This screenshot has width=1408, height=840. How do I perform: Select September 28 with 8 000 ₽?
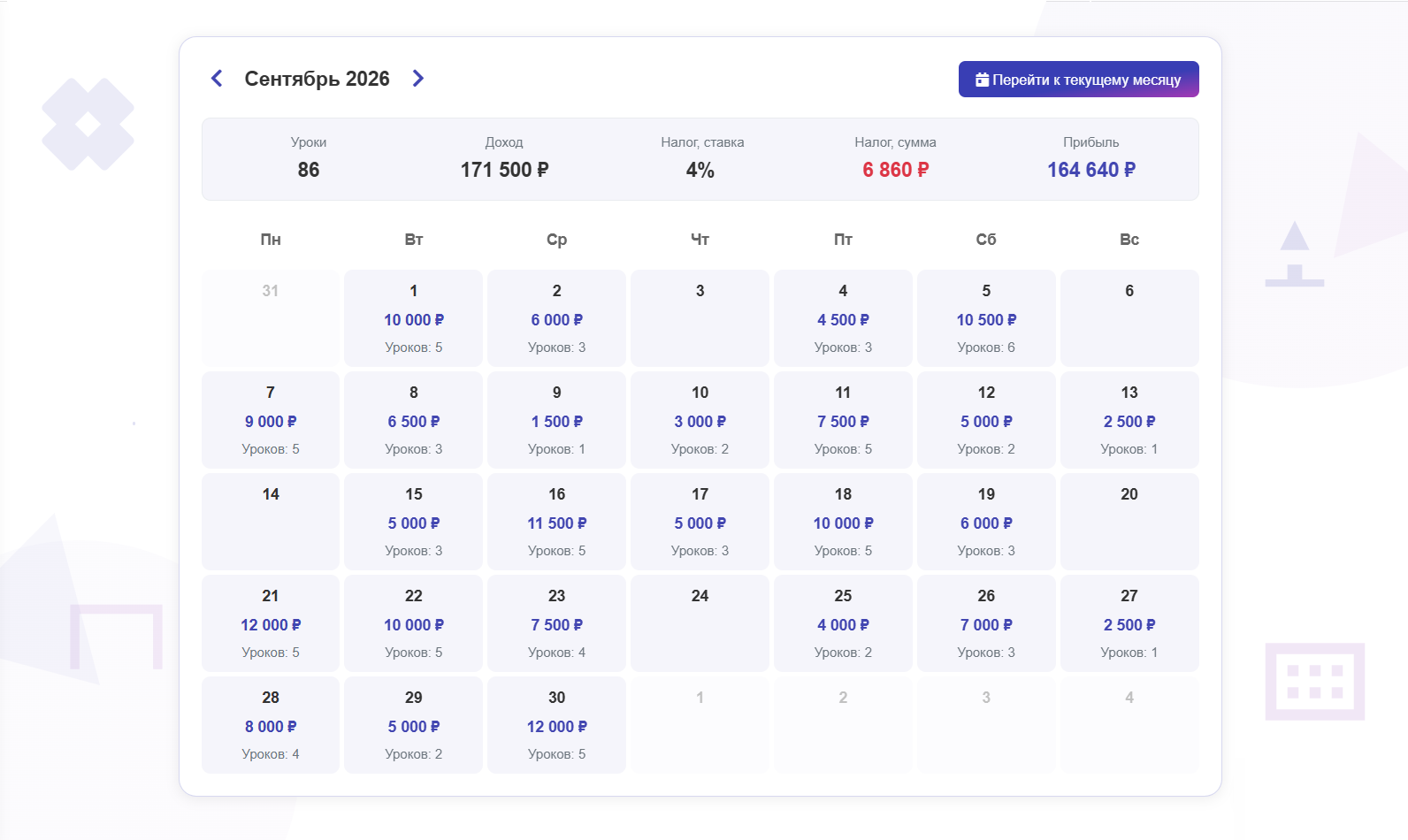point(271,725)
